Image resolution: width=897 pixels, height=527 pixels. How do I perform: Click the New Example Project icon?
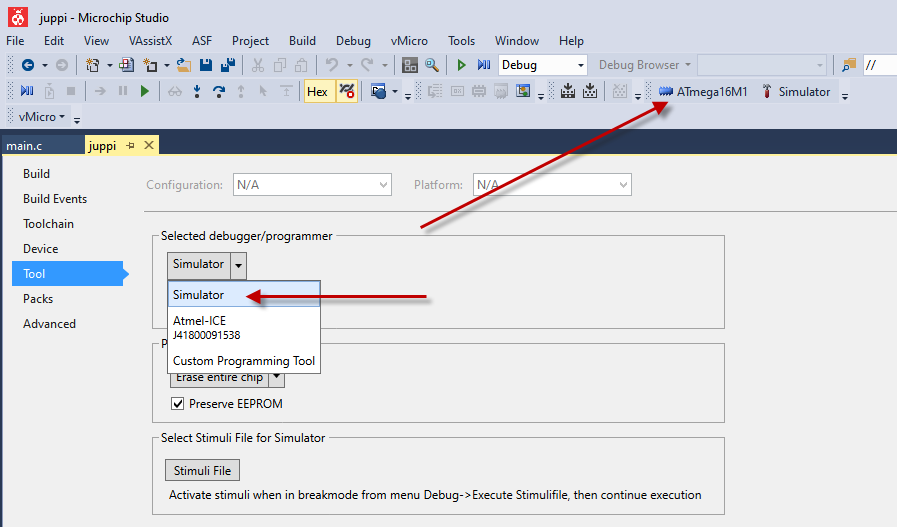[x=126, y=65]
